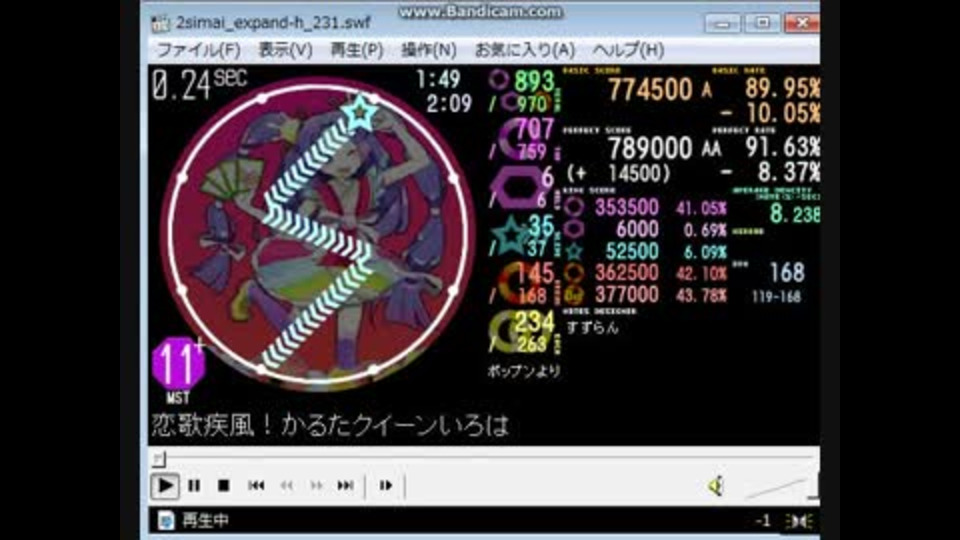Image resolution: width=960 pixels, height=540 pixels.
Task: Click the ポップンより label
Action: coord(524,371)
